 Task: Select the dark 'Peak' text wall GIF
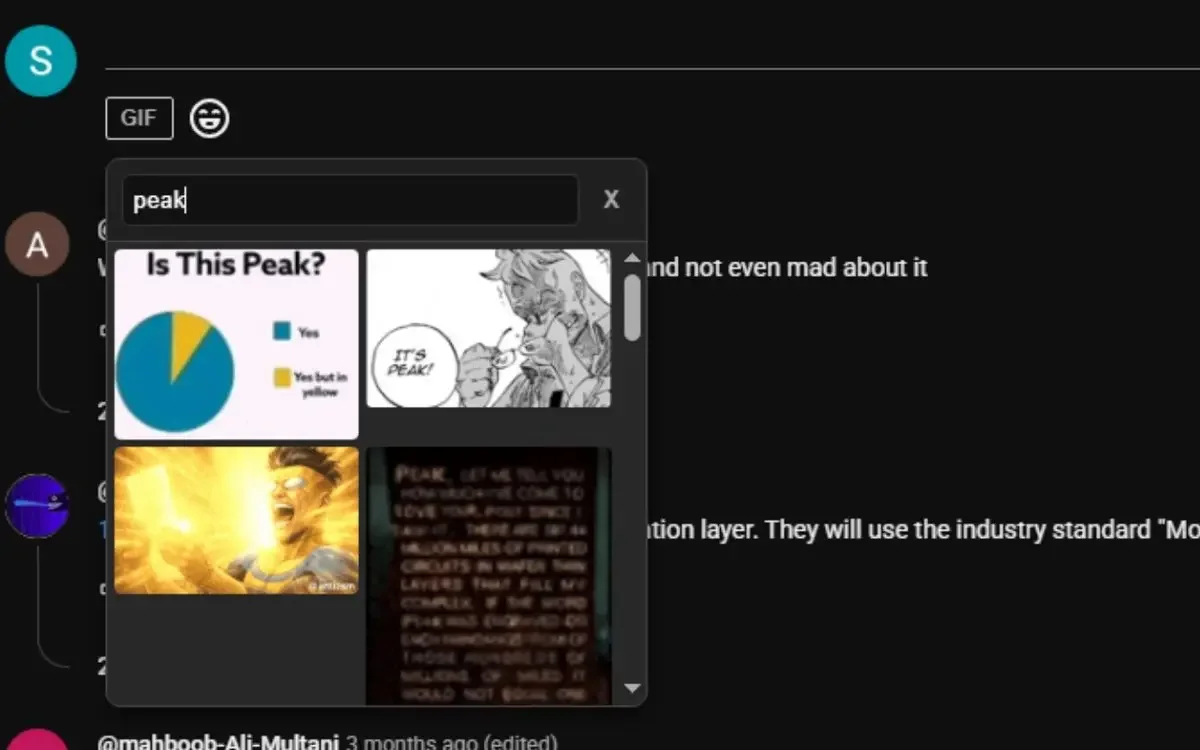point(488,576)
